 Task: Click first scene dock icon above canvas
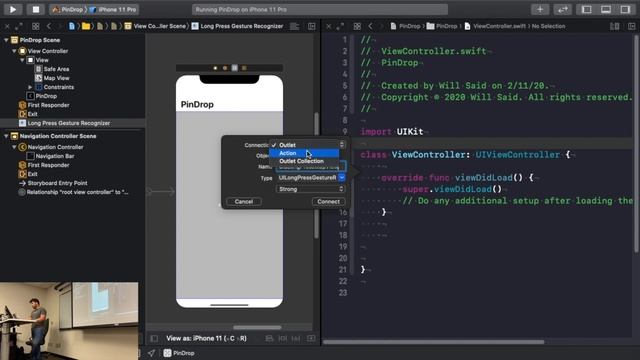click(215, 68)
